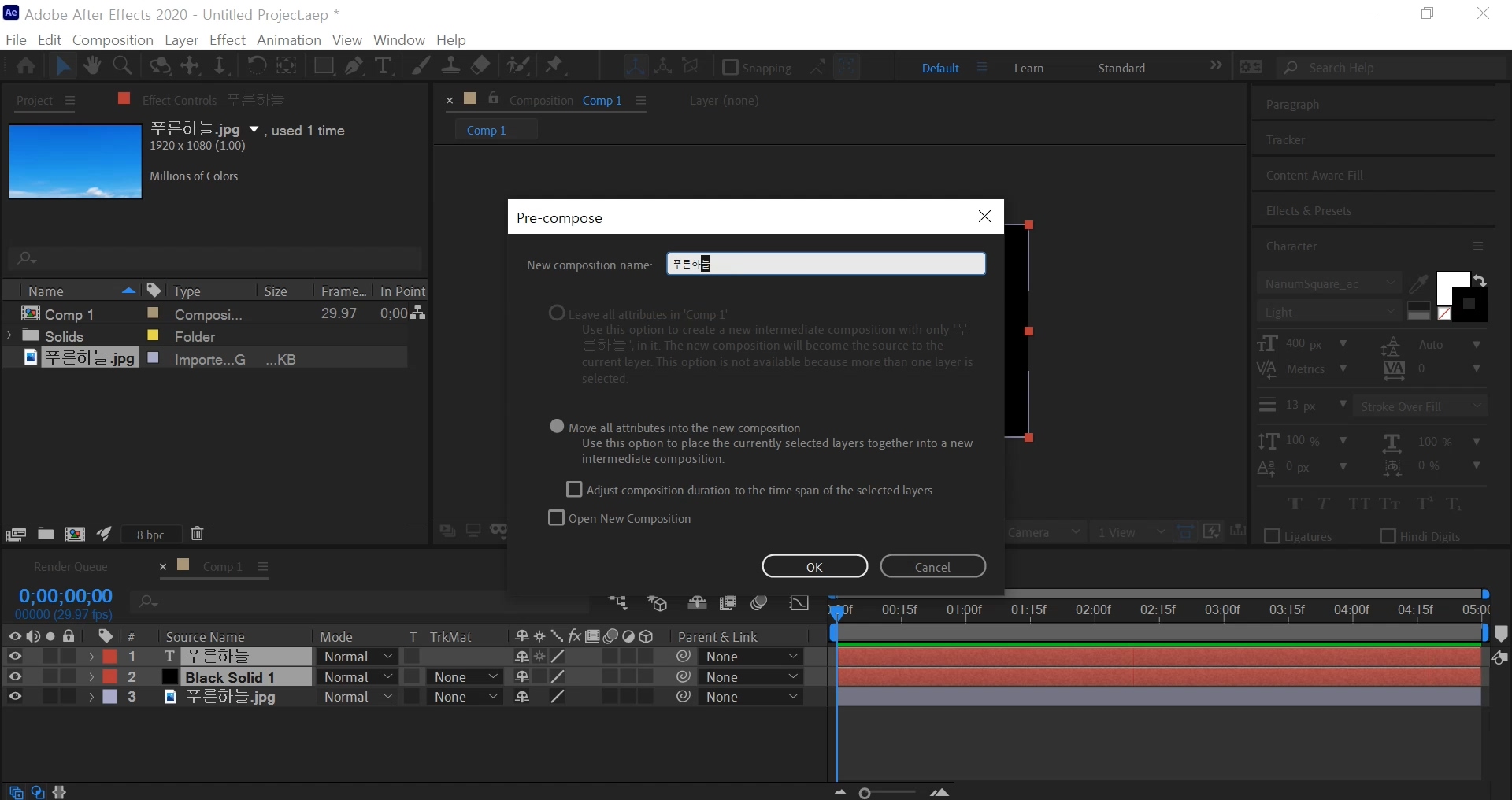Hide the Black Solid 1 layer

coord(15,676)
